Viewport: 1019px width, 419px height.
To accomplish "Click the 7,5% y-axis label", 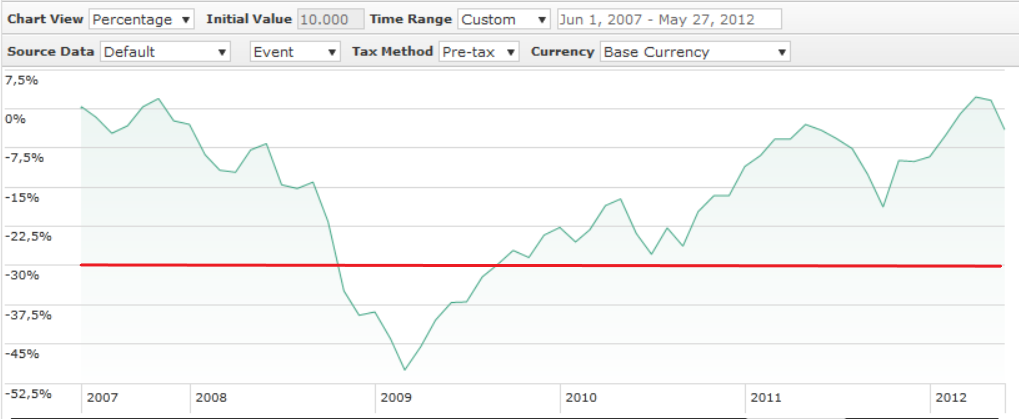I will (x=22, y=80).
